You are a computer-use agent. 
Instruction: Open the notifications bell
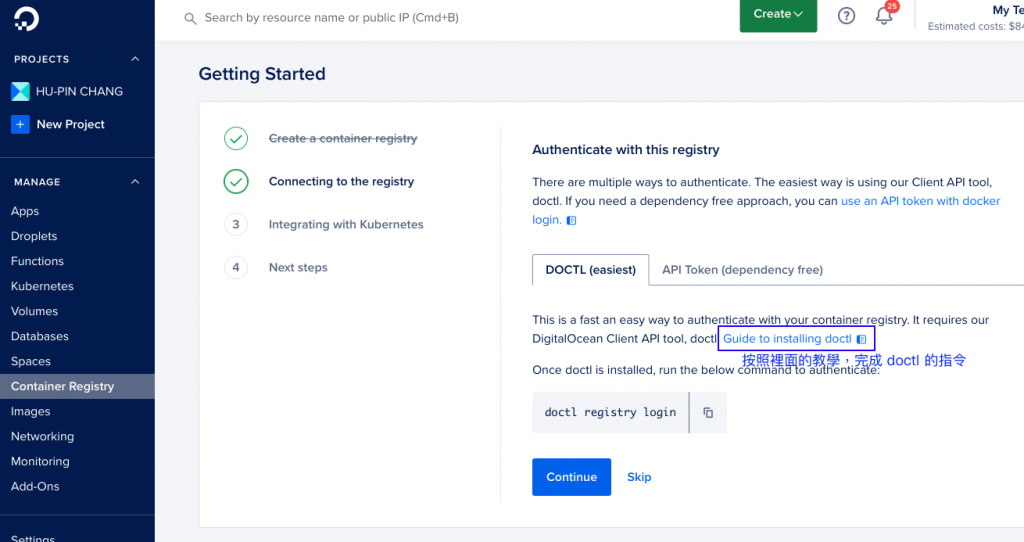[x=884, y=16]
